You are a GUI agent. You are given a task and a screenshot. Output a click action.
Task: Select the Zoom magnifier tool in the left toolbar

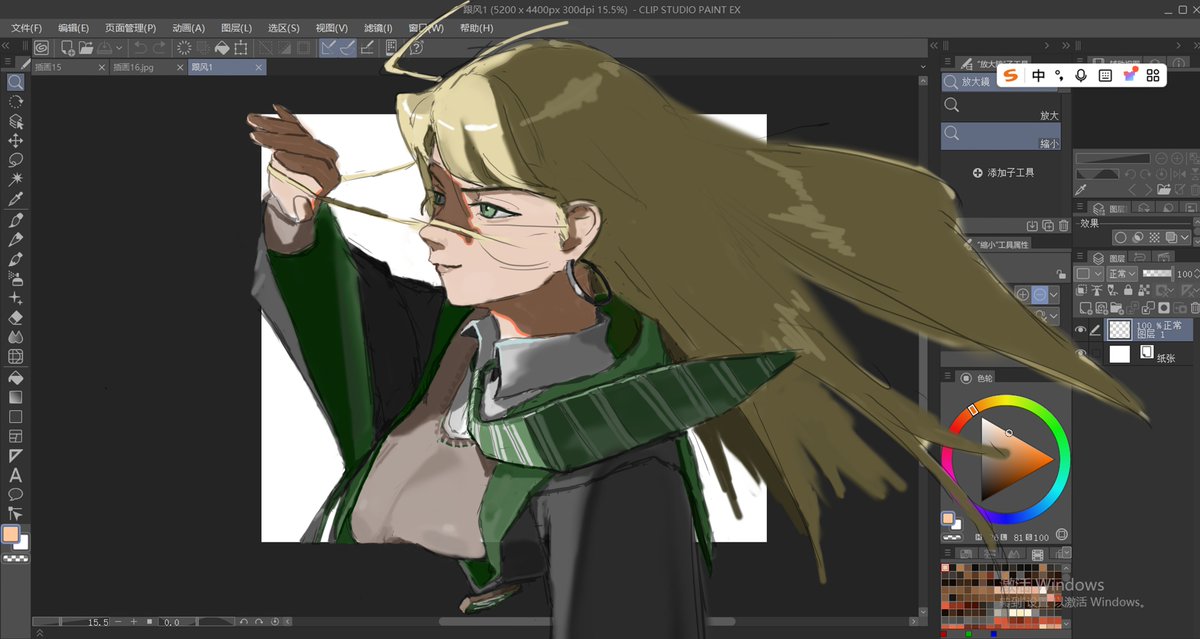tap(16, 82)
